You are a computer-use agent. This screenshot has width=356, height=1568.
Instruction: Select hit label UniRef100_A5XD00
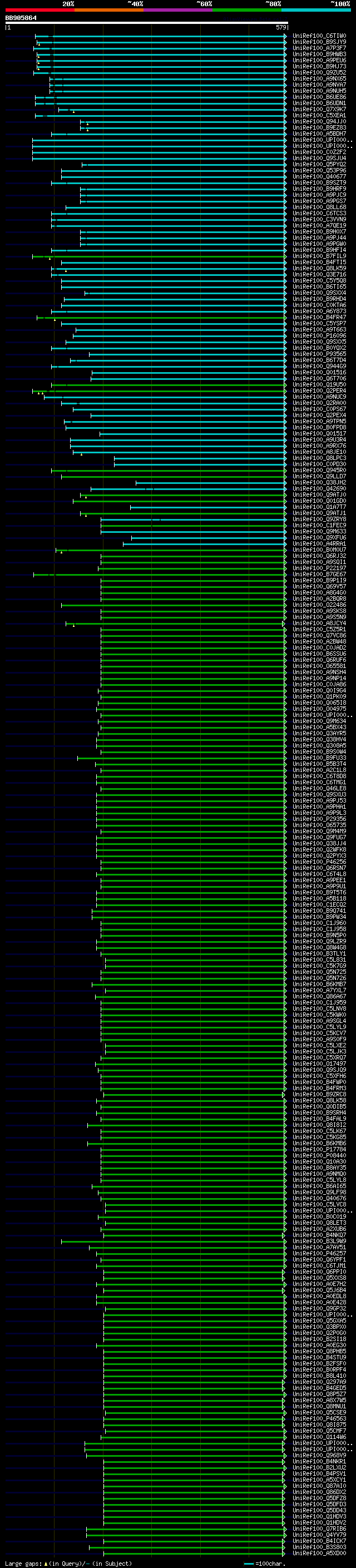click(x=319, y=1554)
